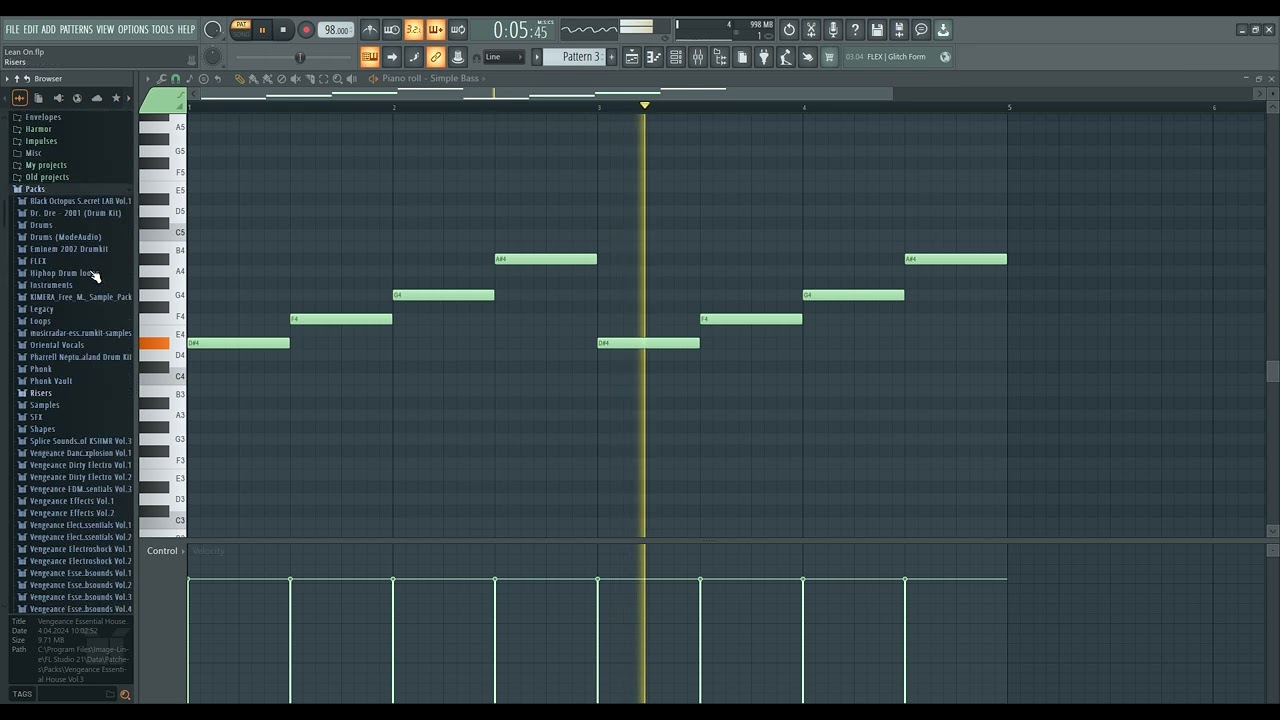The height and width of the screenshot is (720, 1280).
Task: Collapse the Packs folder
Action: coord(35,189)
